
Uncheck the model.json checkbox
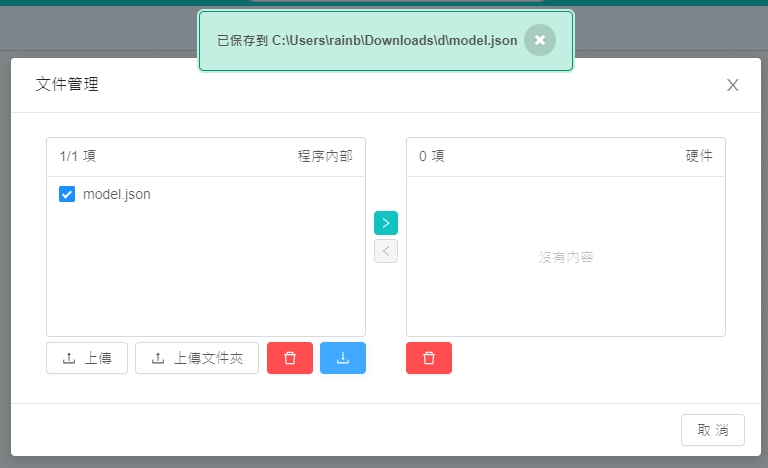click(x=67, y=194)
